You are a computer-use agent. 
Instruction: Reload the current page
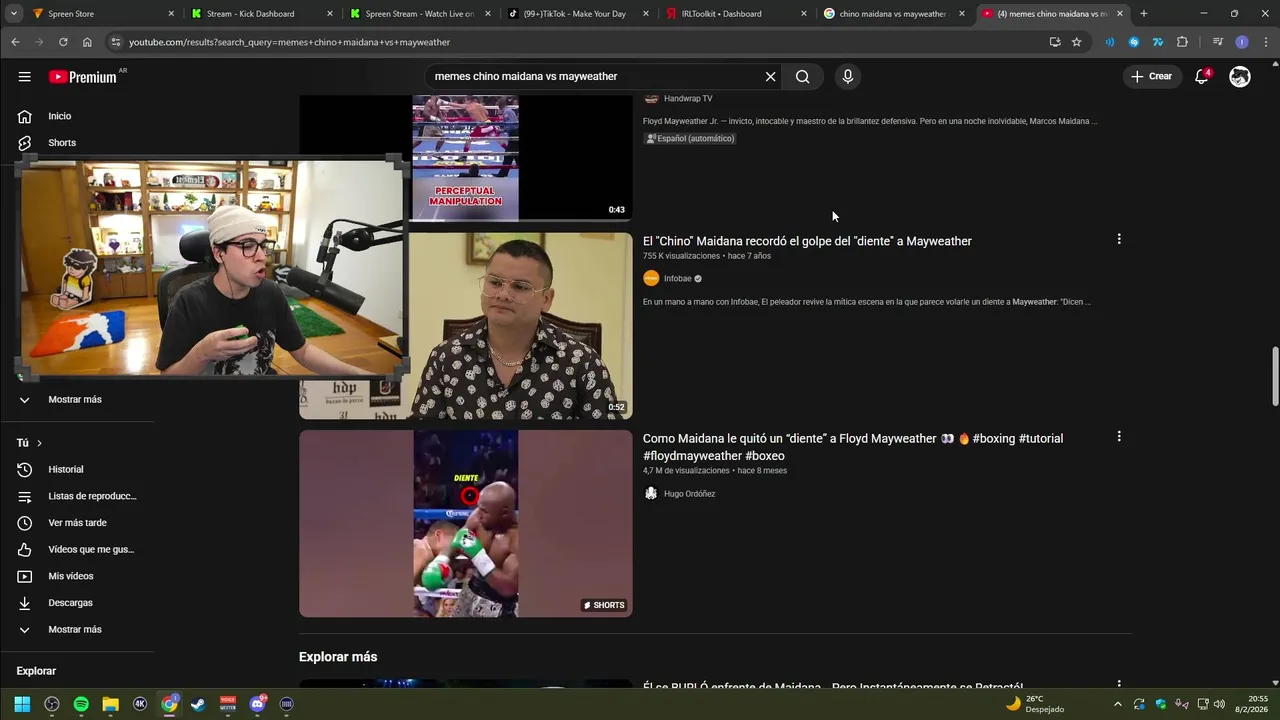[x=63, y=42]
